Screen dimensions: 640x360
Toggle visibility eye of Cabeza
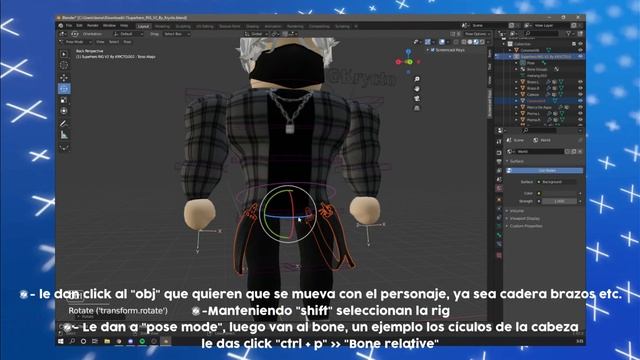580,94
